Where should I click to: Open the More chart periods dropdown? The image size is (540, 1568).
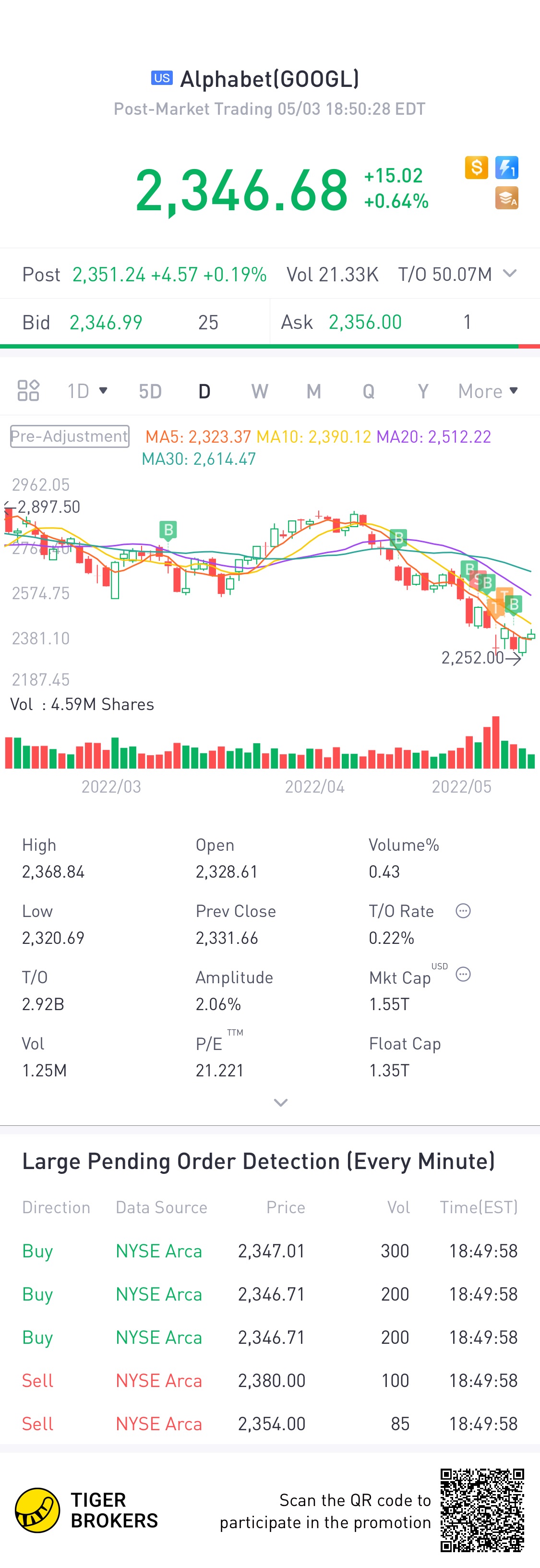pyautogui.click(x=488, y=391)
